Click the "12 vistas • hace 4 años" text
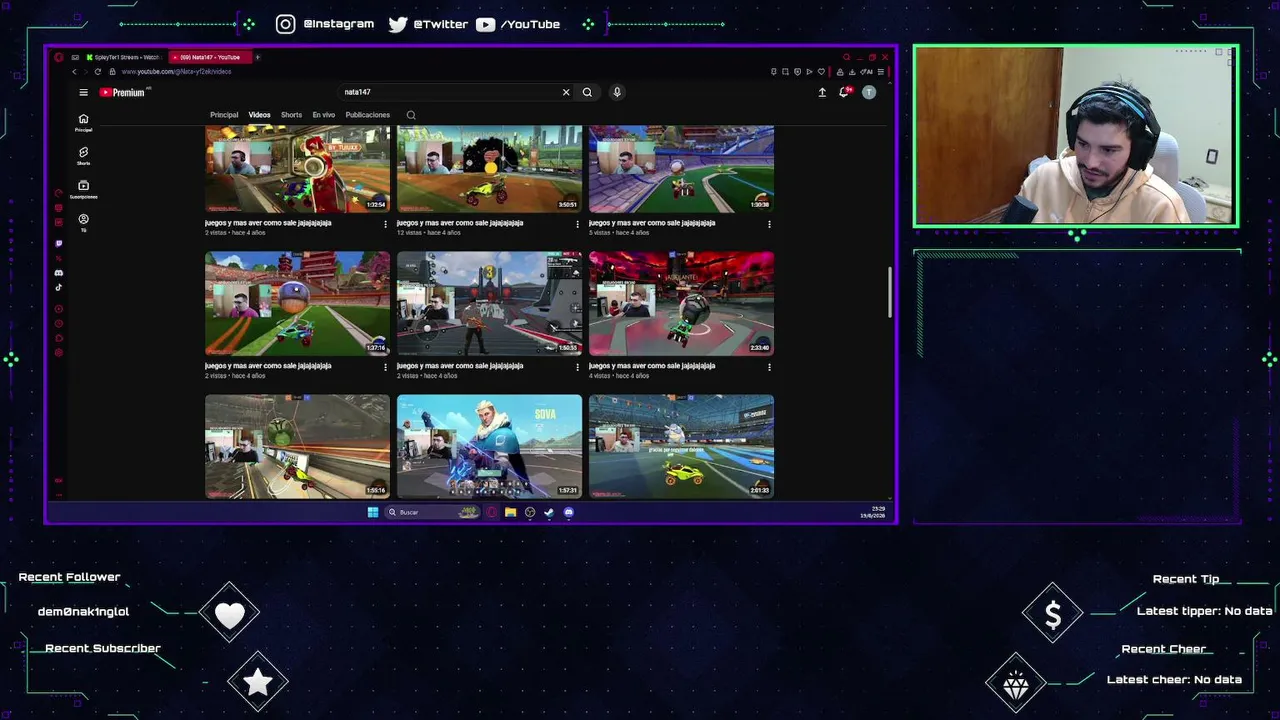 point(427,233)
